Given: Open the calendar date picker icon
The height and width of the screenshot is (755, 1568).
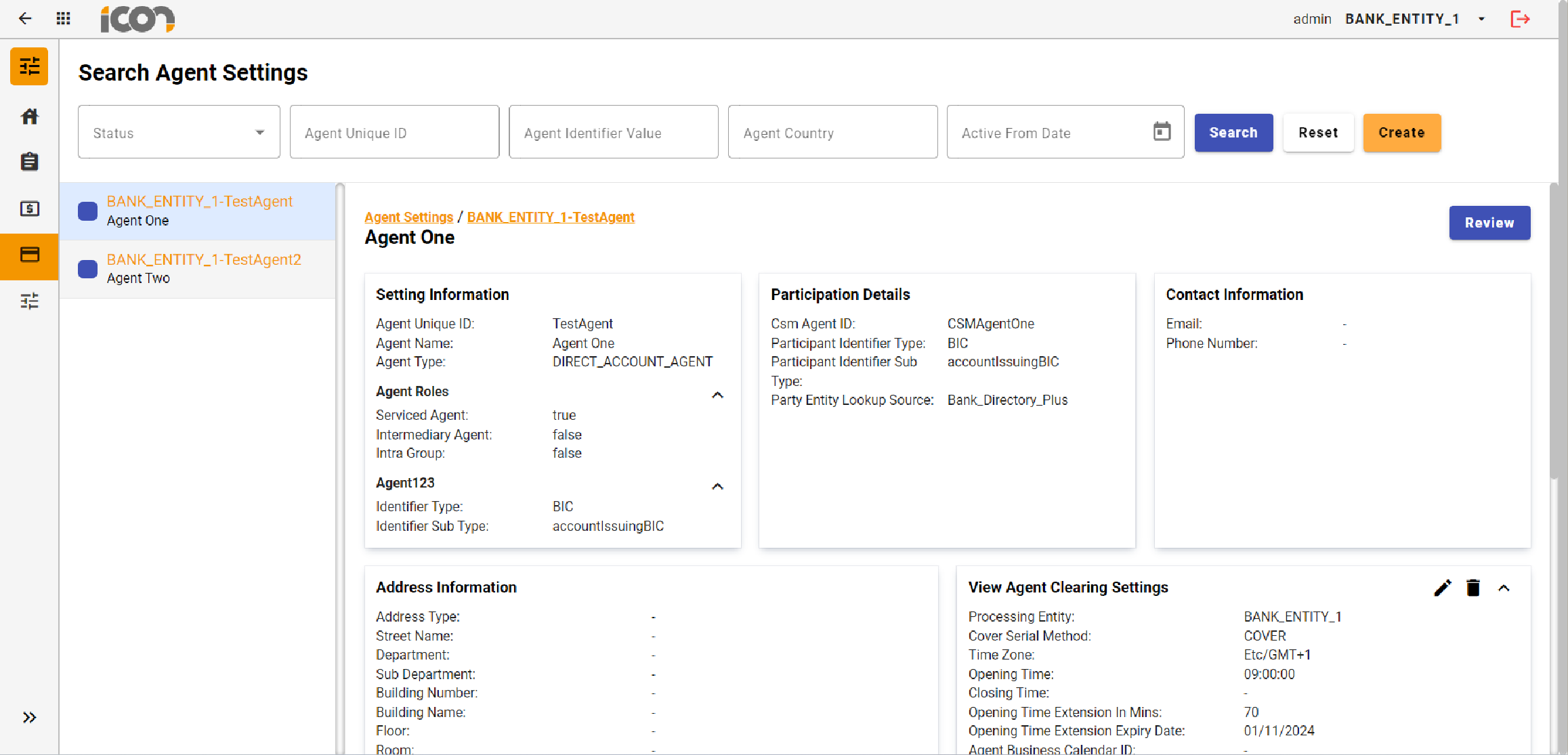Looking at the screenshot, I should [1162, 131].
